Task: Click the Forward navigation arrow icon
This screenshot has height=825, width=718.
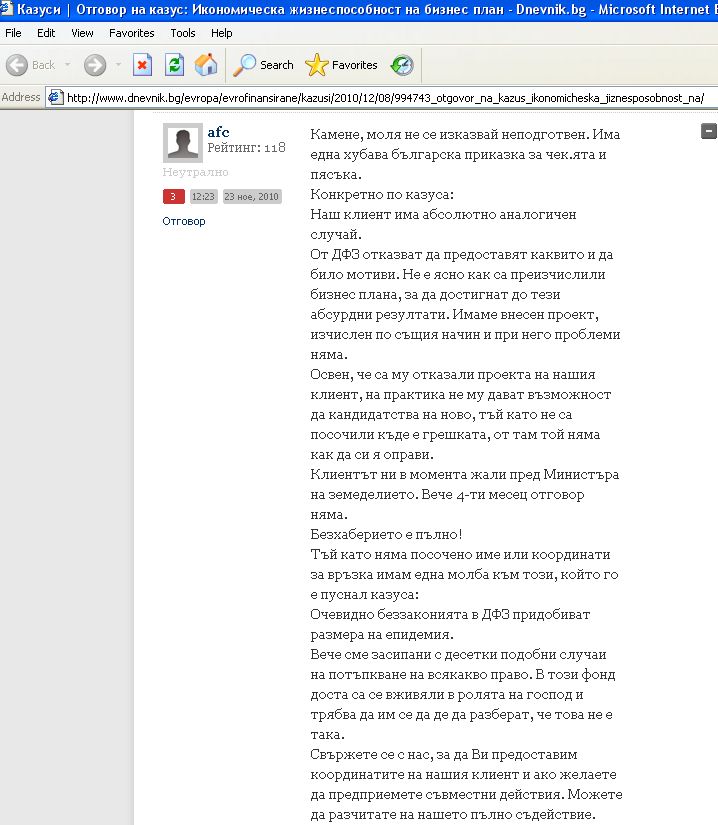Action: tap(95, 65)
